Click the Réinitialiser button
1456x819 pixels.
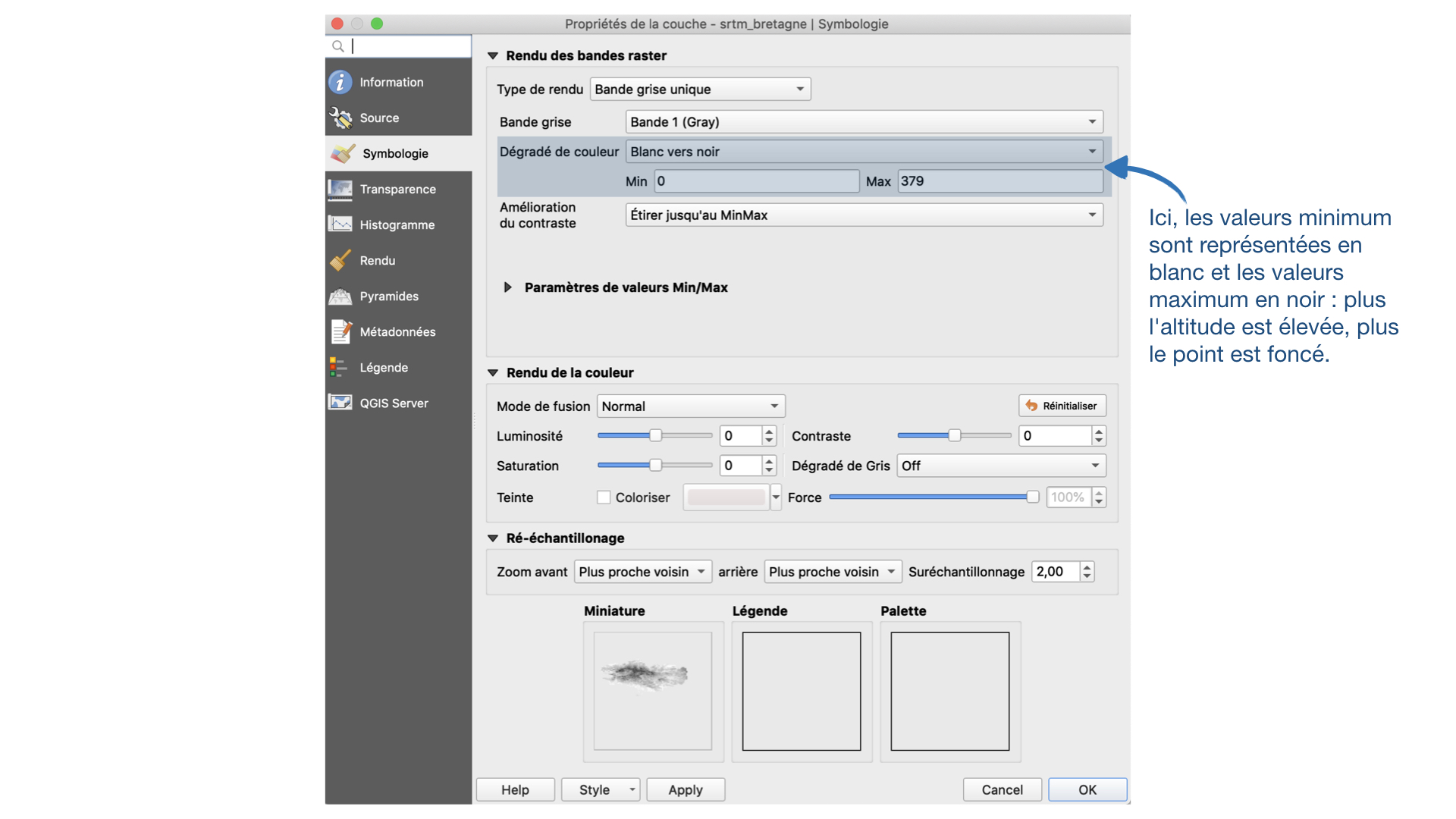point(1062,406)
